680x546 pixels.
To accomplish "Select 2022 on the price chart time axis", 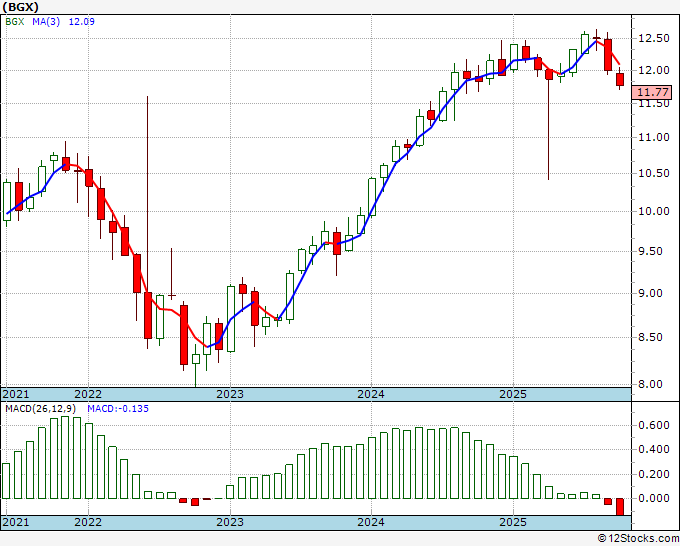I will point(88,394).
